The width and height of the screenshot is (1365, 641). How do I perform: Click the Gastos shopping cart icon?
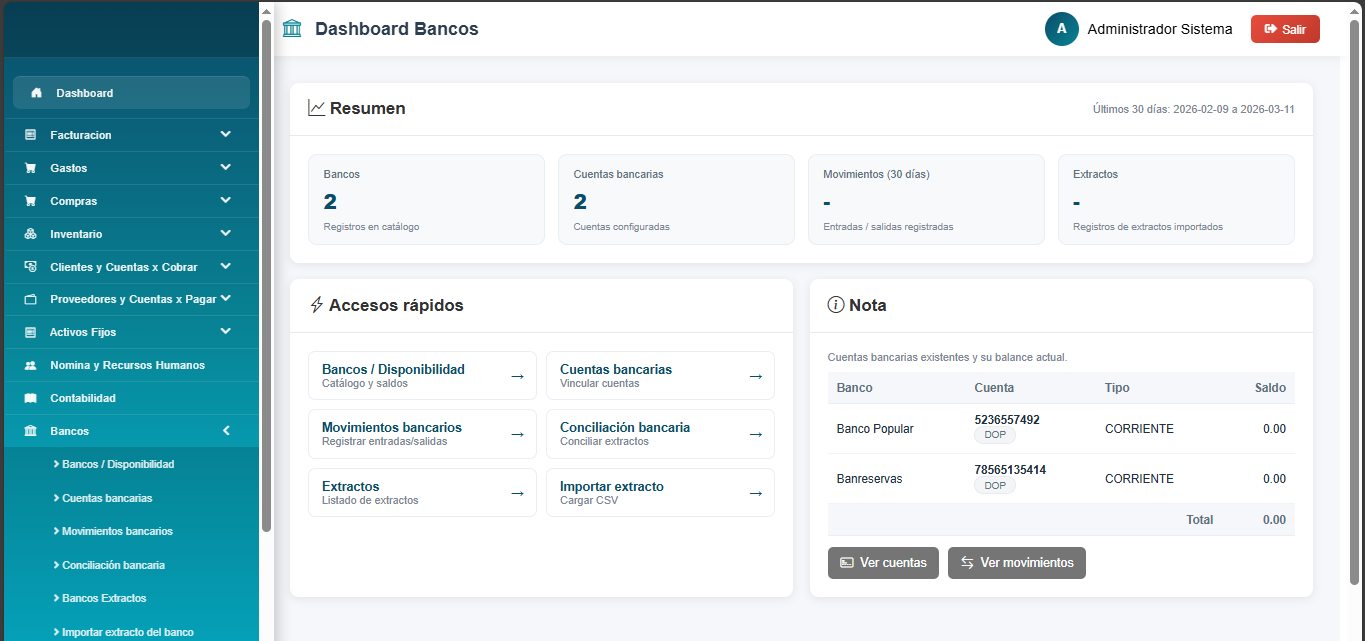[x=30, y=168]
